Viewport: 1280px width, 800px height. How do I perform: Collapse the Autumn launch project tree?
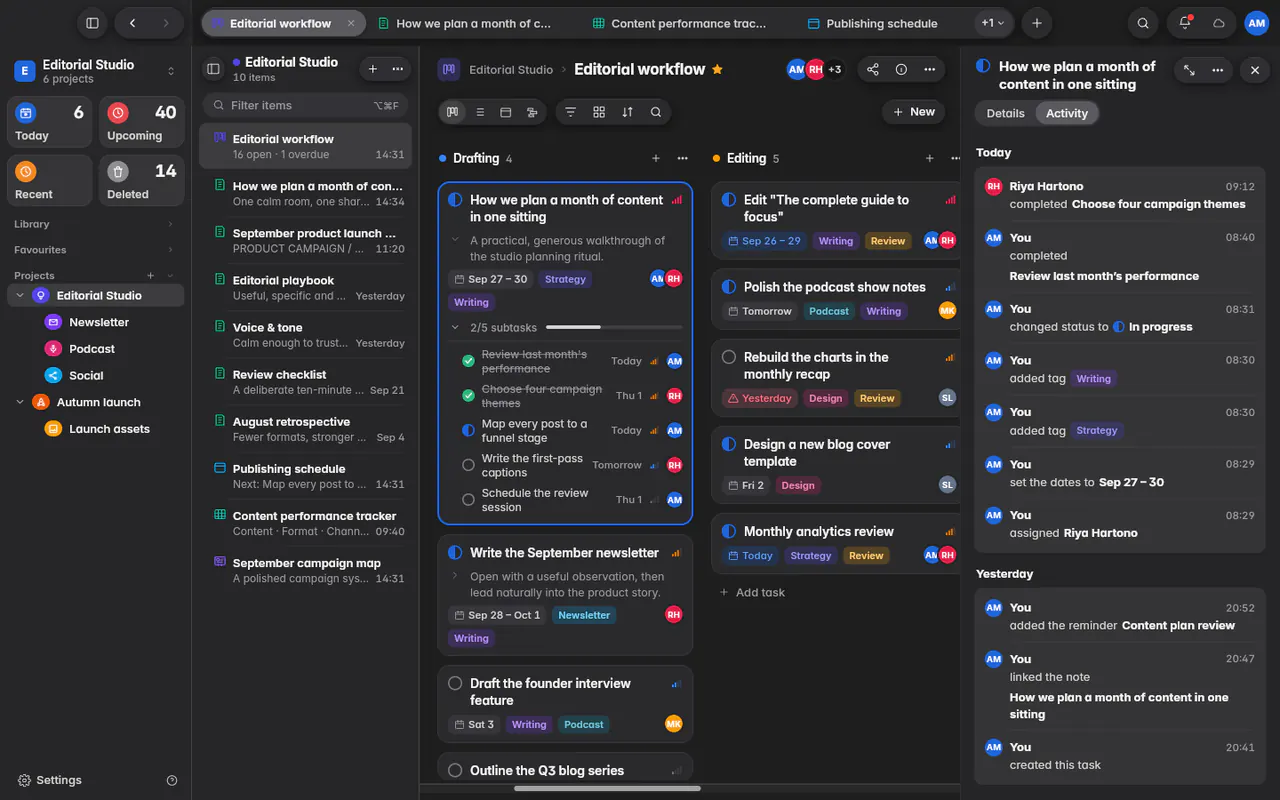click(x=20, y=402)
